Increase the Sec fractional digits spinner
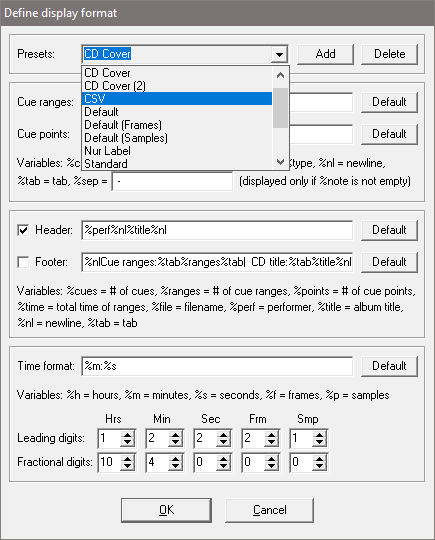This screenshot has width=435, height=540. pos(224,458)
